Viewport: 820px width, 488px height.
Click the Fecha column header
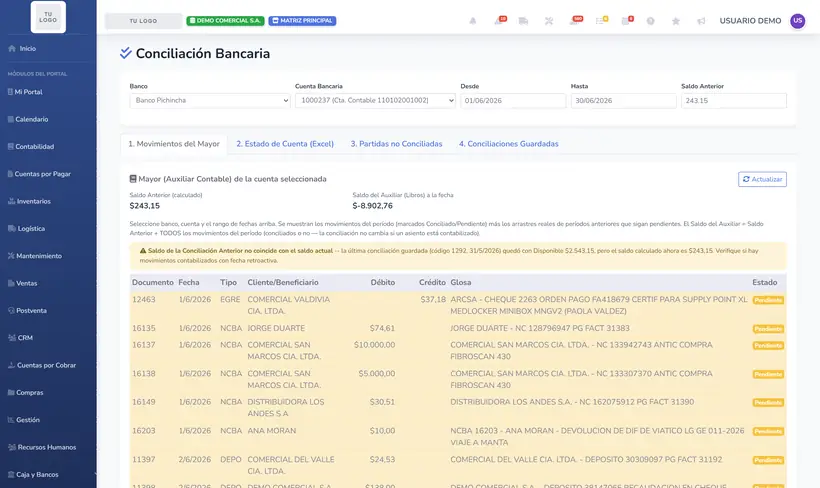(189, 282)
